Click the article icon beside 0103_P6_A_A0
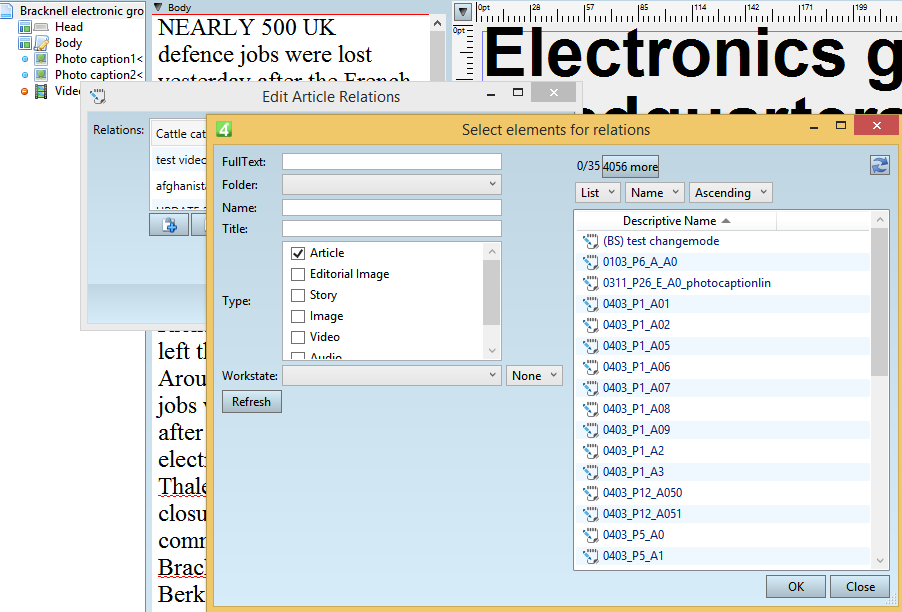The height and width of the screenshot is (612, 902). click(591, 262)
